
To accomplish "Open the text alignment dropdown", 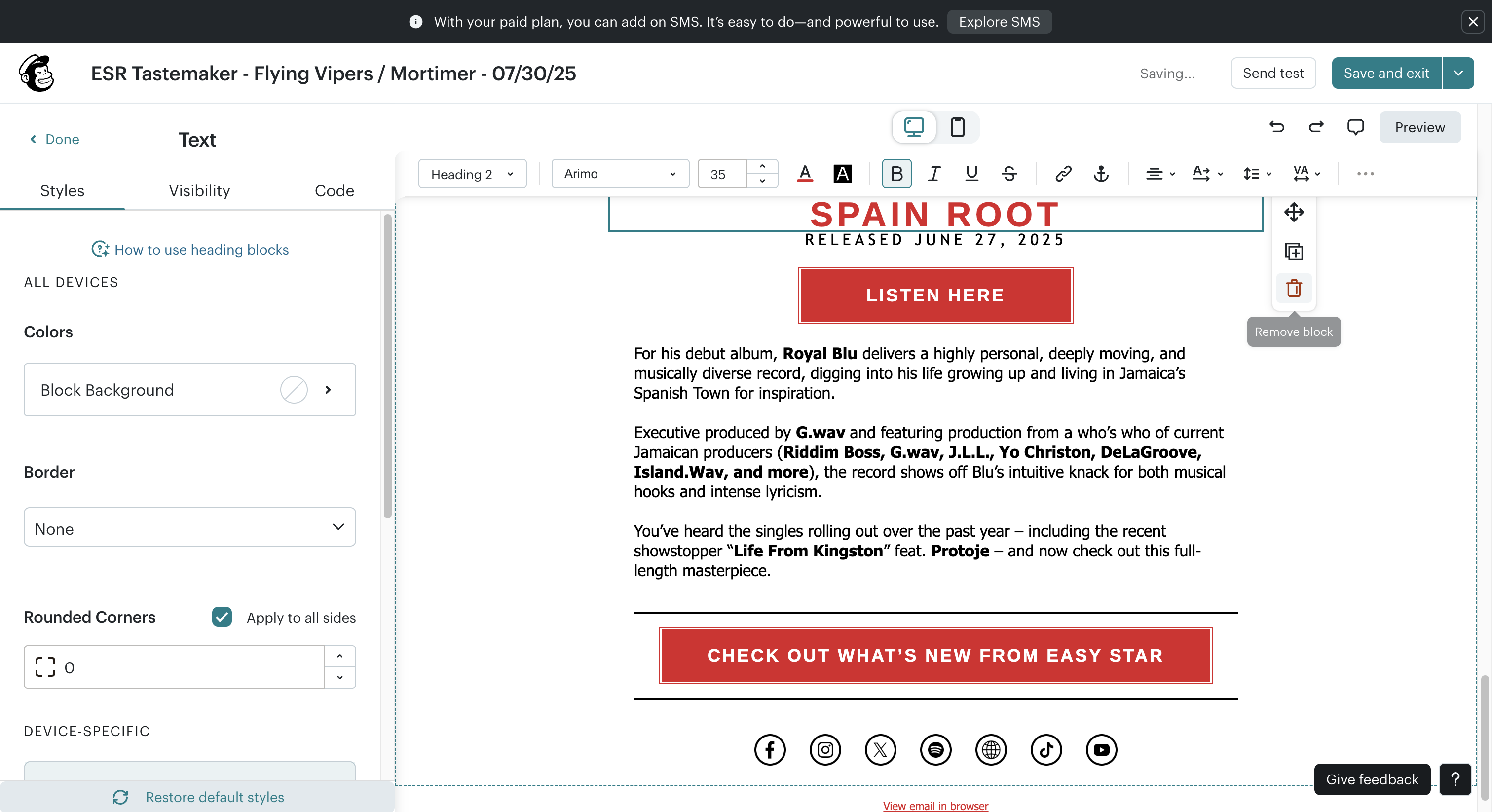I will [1160, 174].
